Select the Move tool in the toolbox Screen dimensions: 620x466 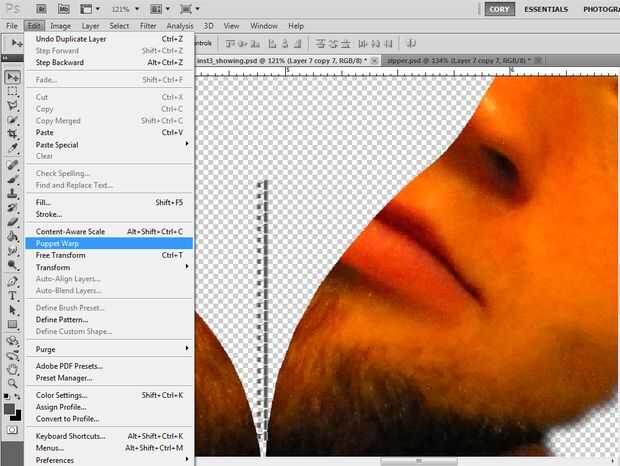pyautogui.click(x=12, y=77)
